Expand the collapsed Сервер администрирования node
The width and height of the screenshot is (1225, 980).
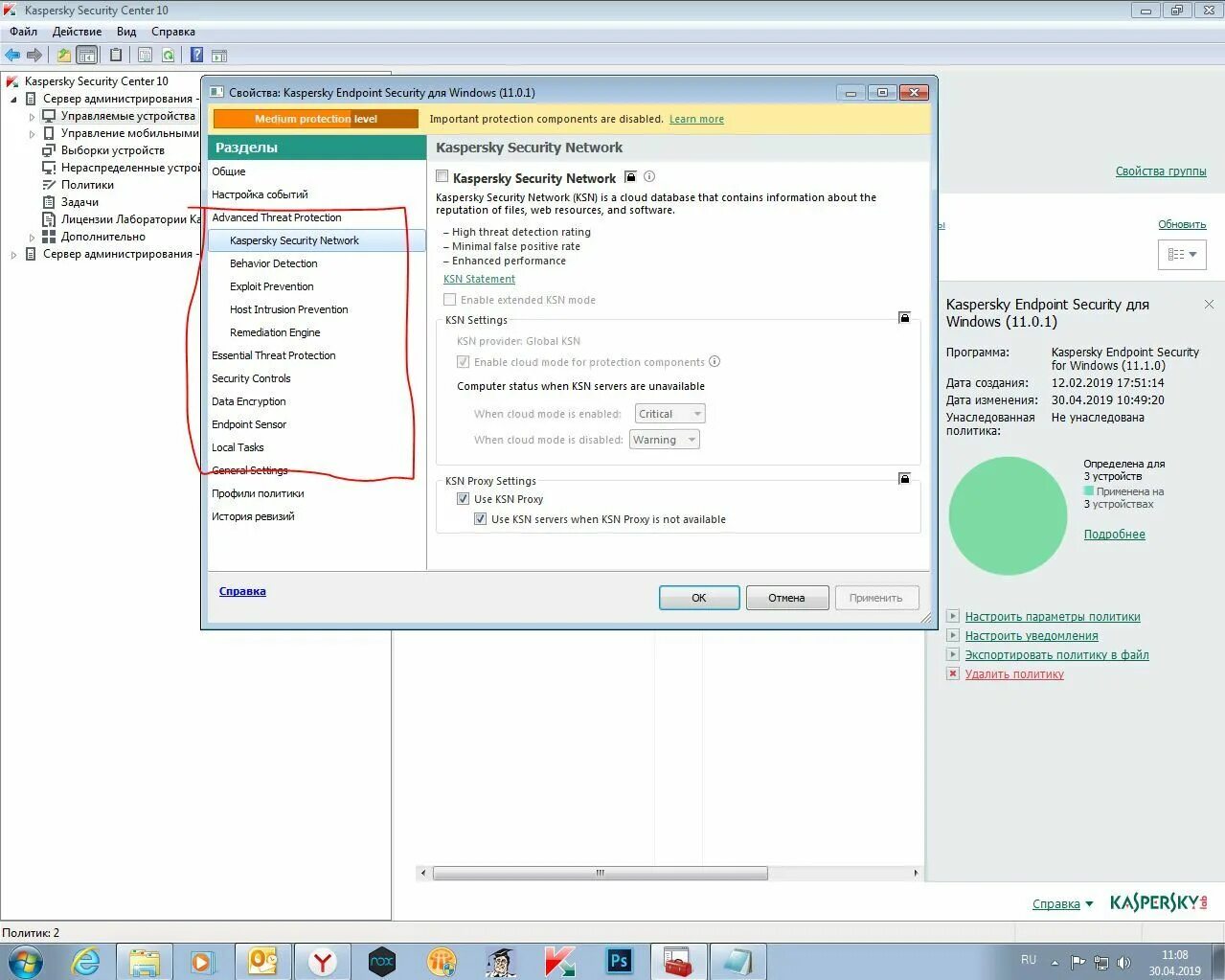(x=13, y=254)
